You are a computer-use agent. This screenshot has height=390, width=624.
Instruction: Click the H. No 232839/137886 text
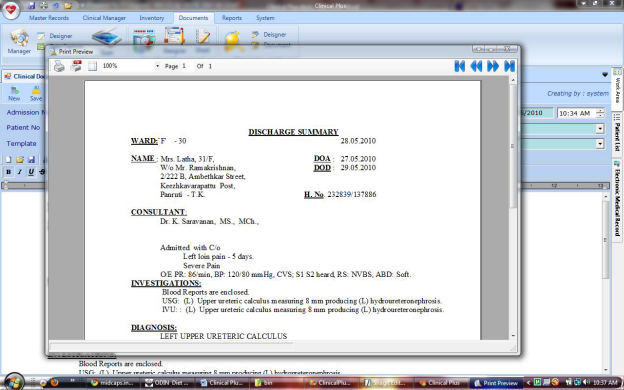340,194
